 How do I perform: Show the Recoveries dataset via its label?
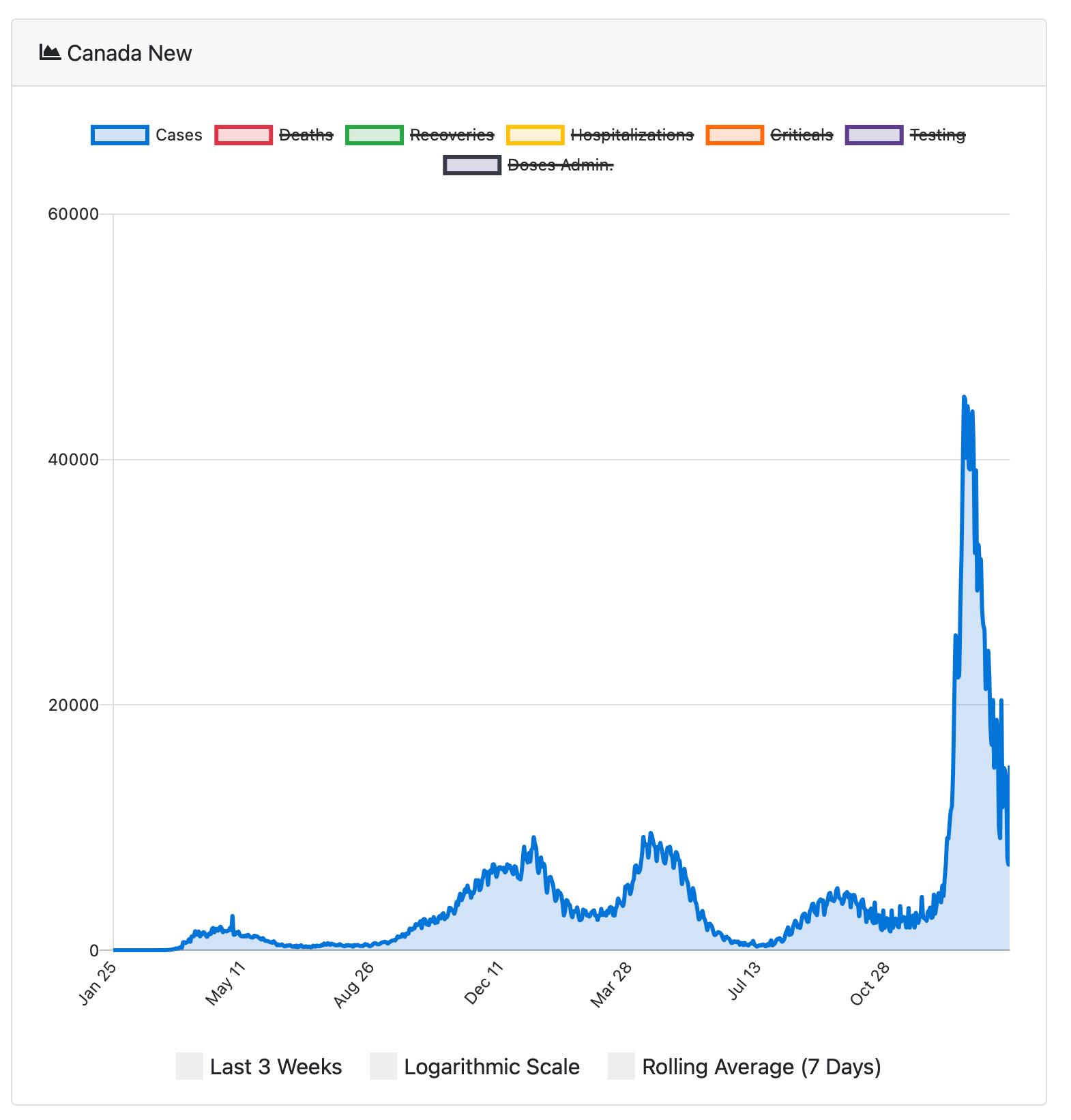coord(452,135)
